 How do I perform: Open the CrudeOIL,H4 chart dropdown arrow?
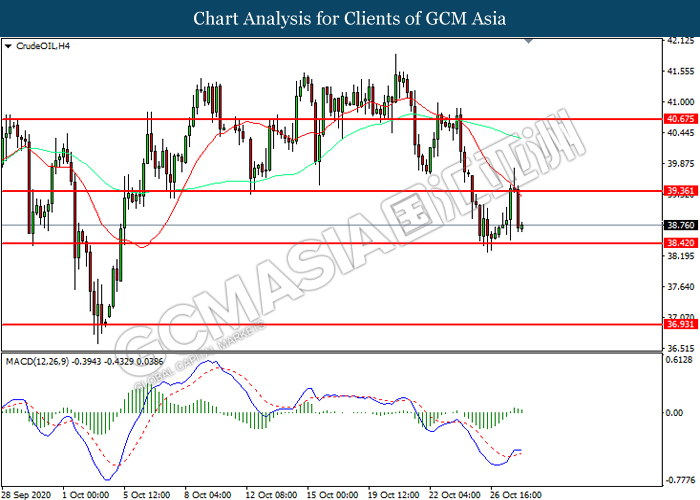click(x=8, y=46)
